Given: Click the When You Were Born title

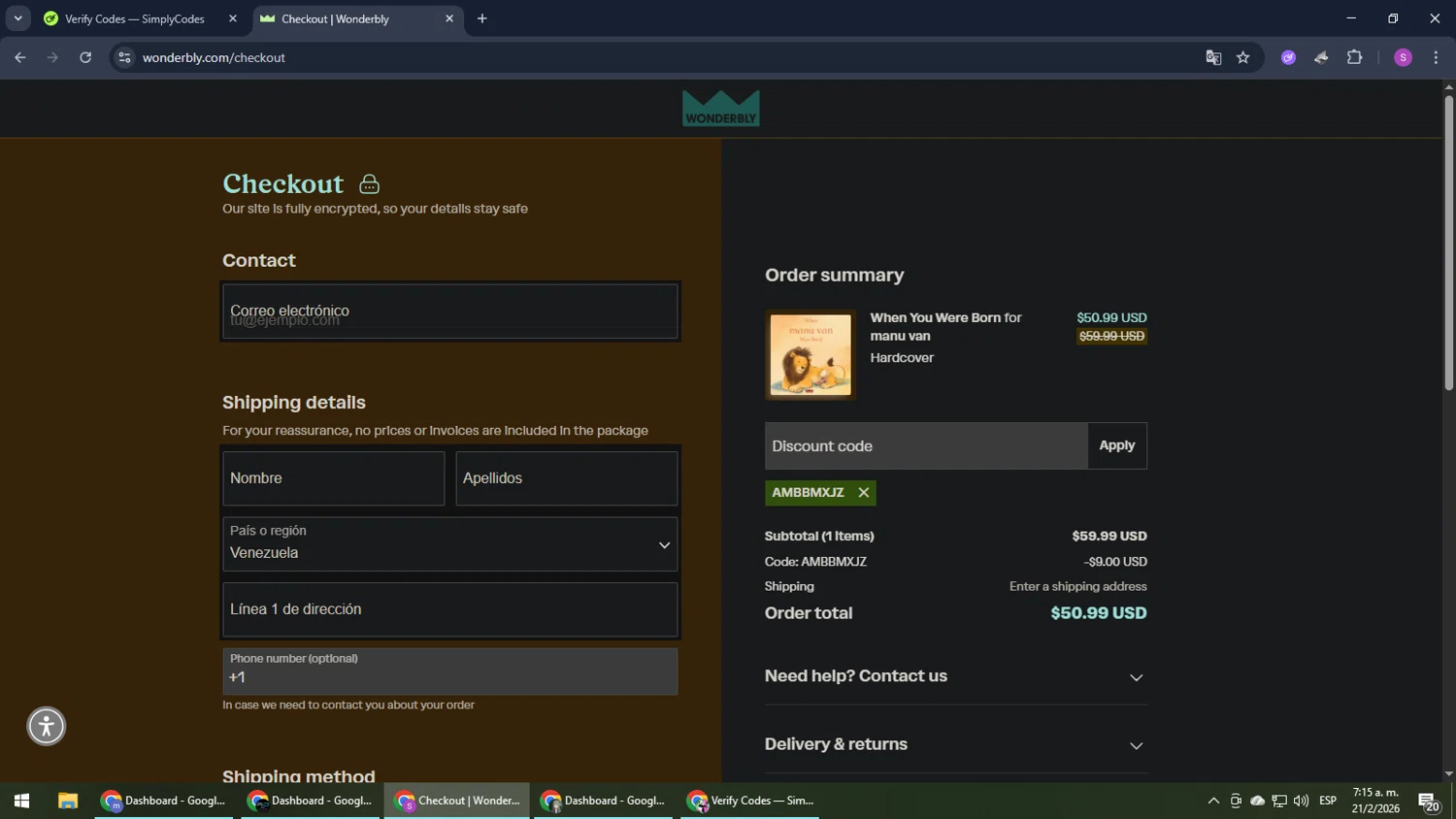Looking at the screenshot, I should pyautogui.click(x=935, y=317).
